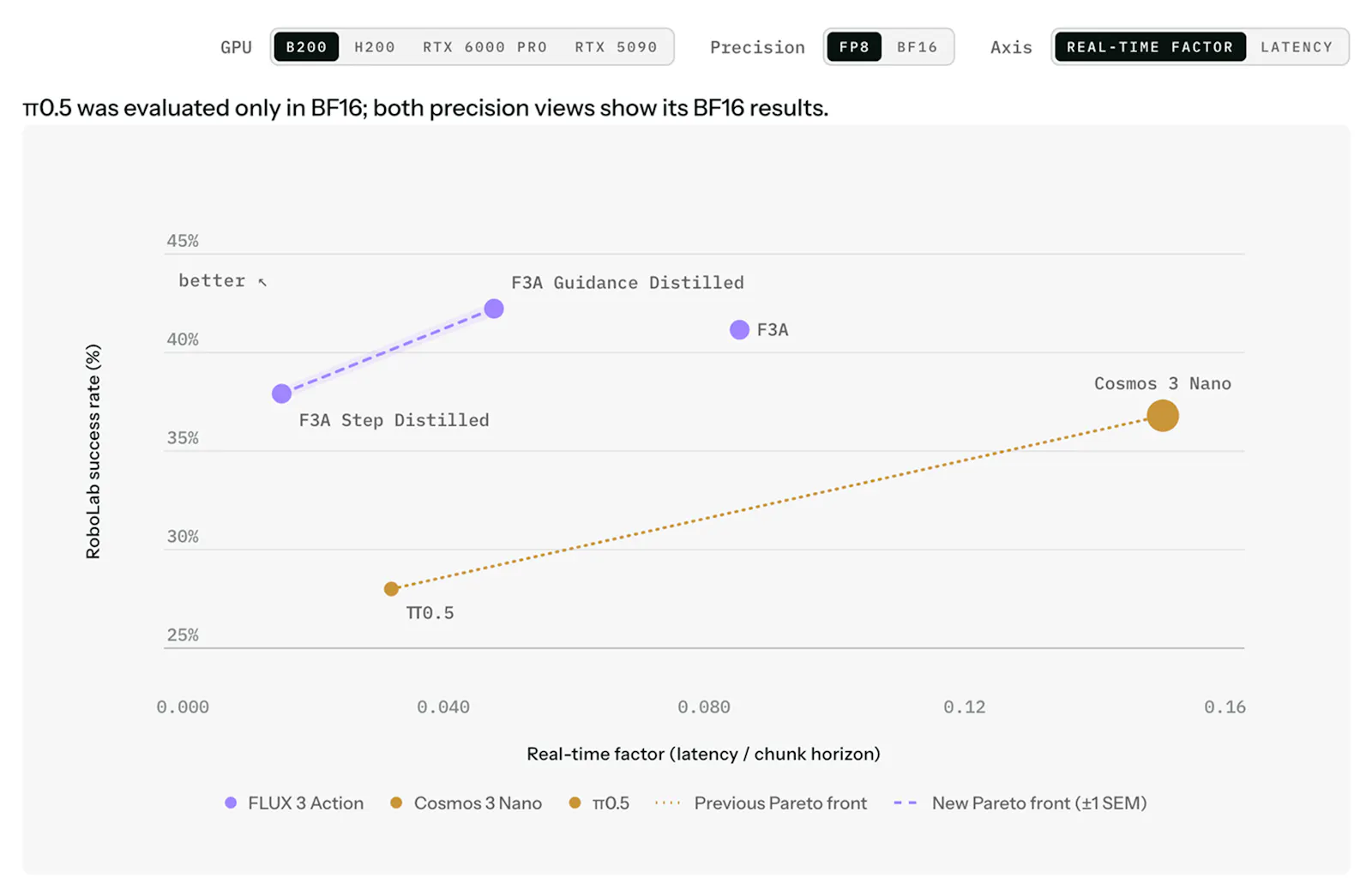
Task: Toggle Cosmos 3 Nano legend entry
Action: (x=466, y=803)
